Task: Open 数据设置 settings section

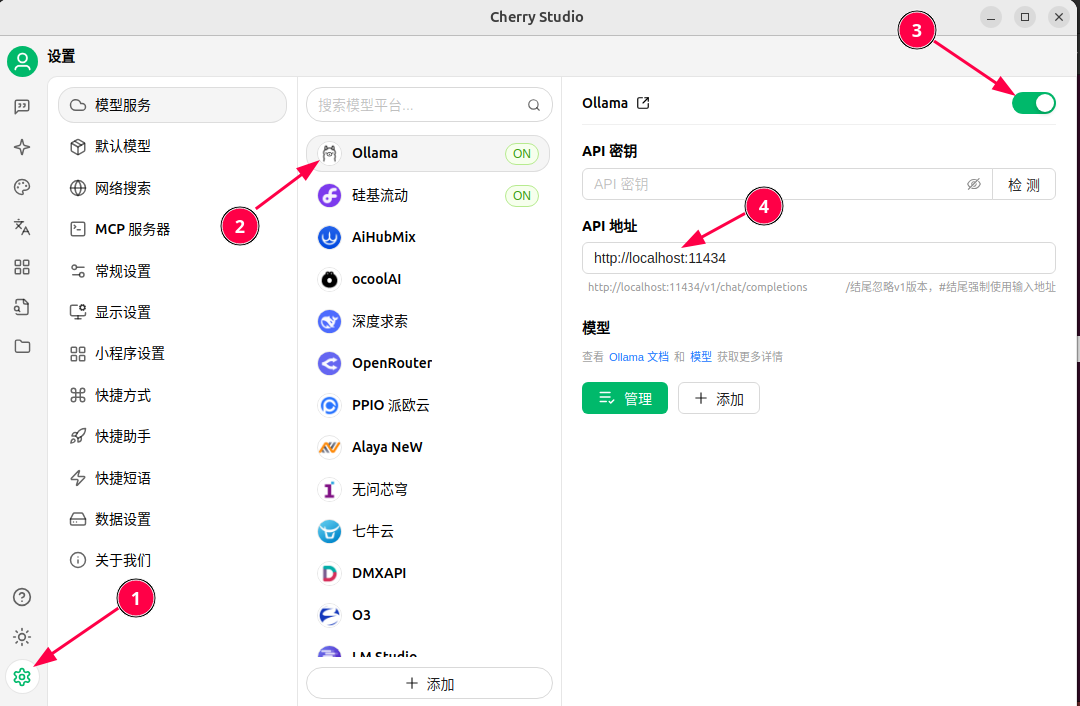Action: tap(172, 519)
